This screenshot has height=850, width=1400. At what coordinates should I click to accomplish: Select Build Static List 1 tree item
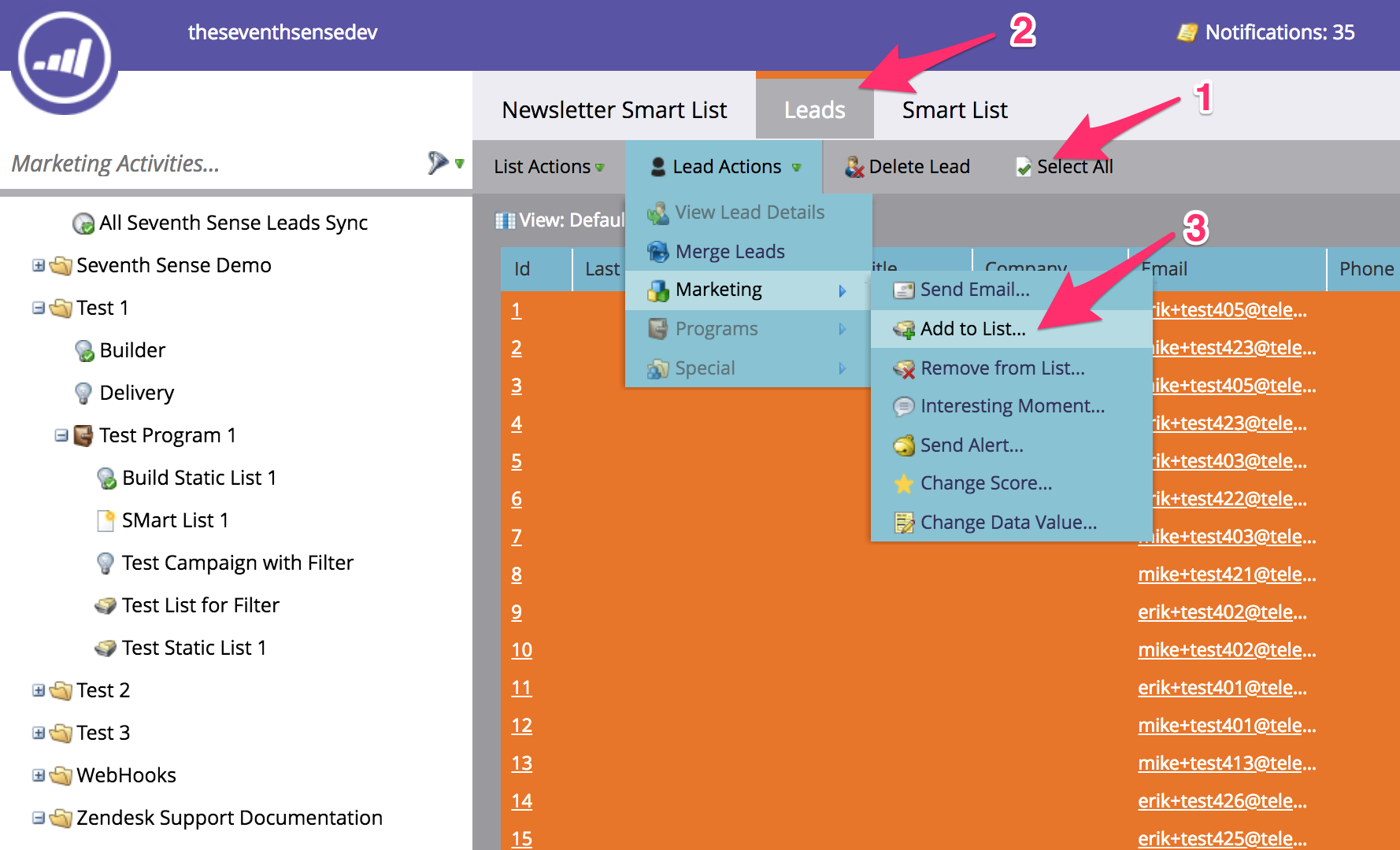click(x=199, y=478)
